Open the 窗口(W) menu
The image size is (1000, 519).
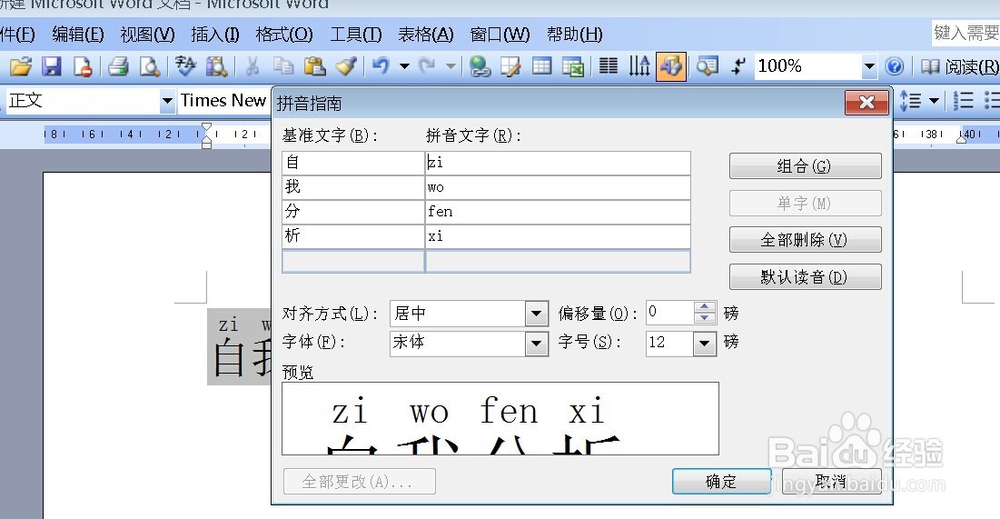(499, 34)
